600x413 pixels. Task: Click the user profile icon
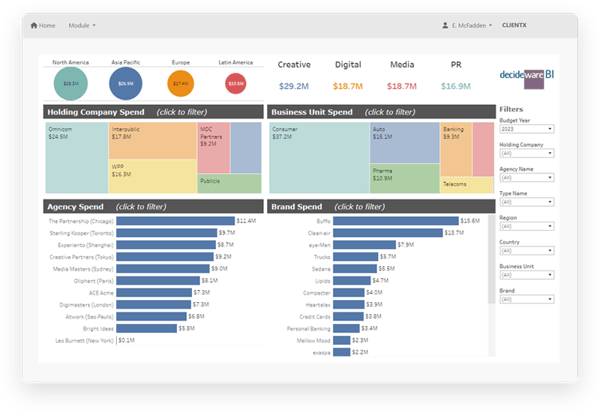click(445, 25)
